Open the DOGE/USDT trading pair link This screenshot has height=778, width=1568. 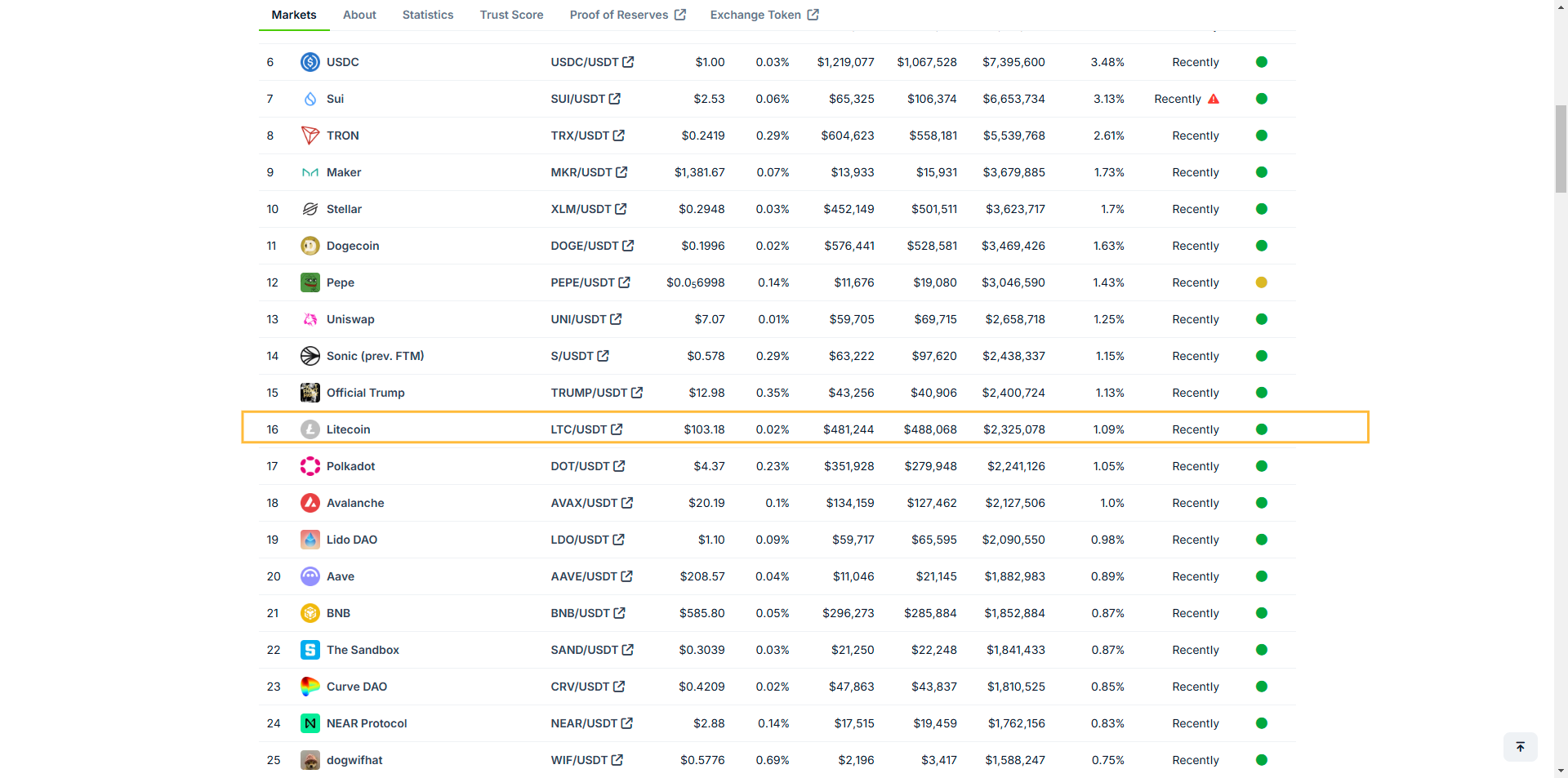click(593, 246)
